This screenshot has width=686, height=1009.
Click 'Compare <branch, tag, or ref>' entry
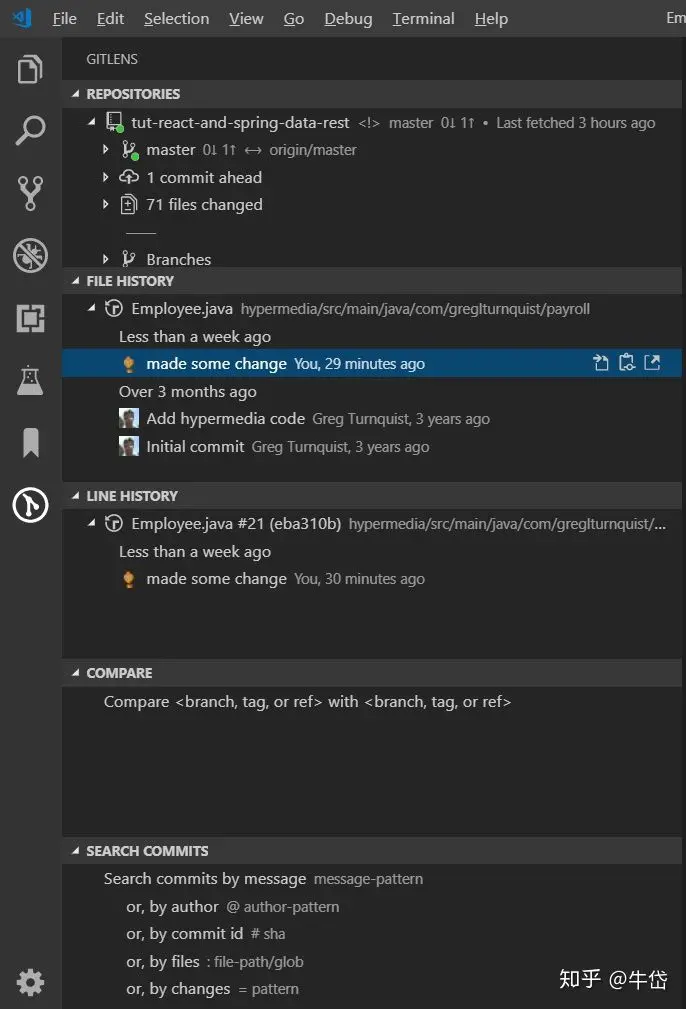(307, 701)
